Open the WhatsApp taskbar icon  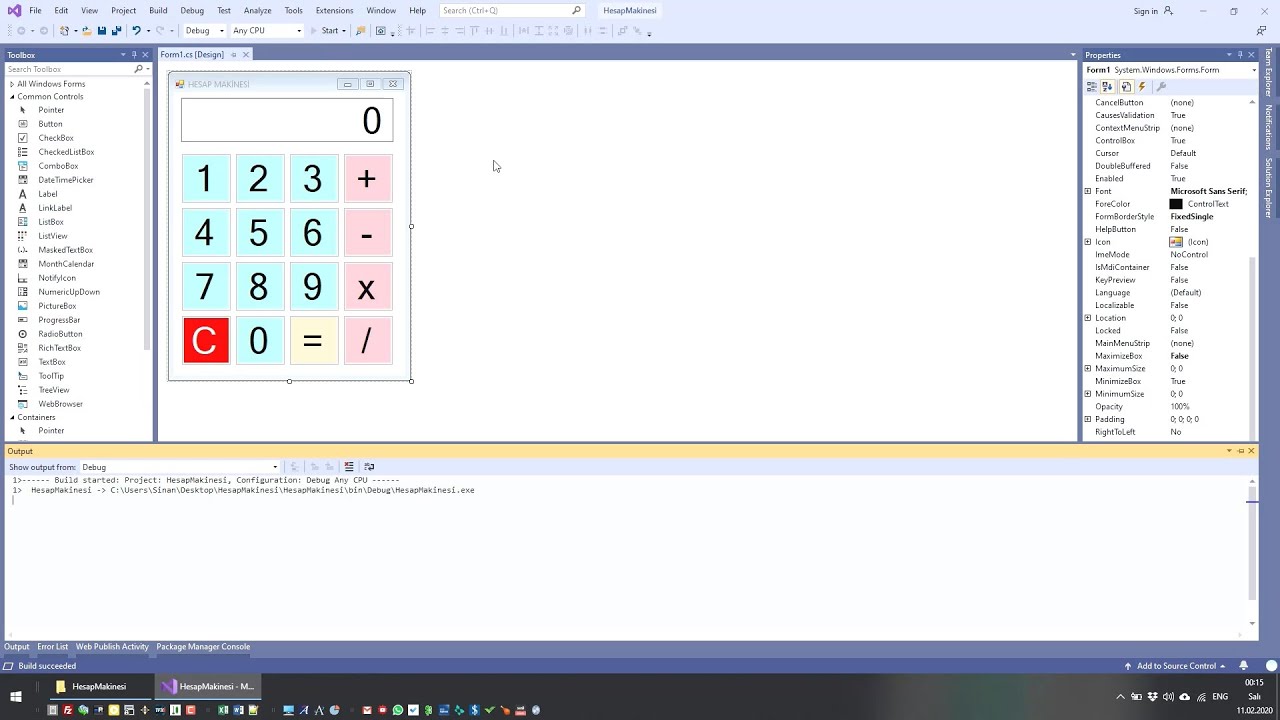[x=398, y=710]
